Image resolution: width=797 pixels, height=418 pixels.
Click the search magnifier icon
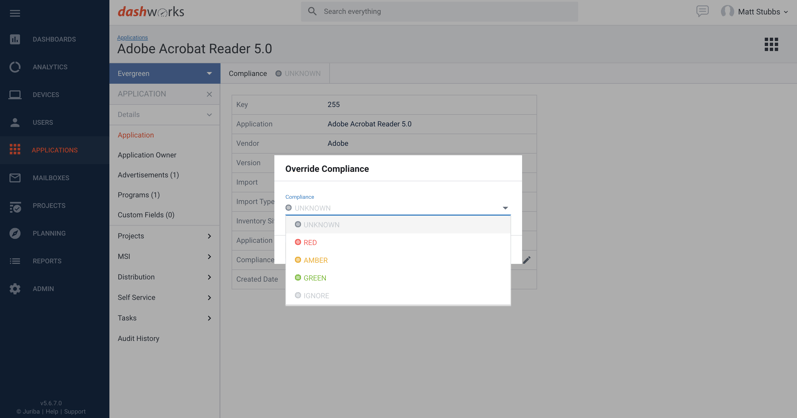[x=312, y=11]
